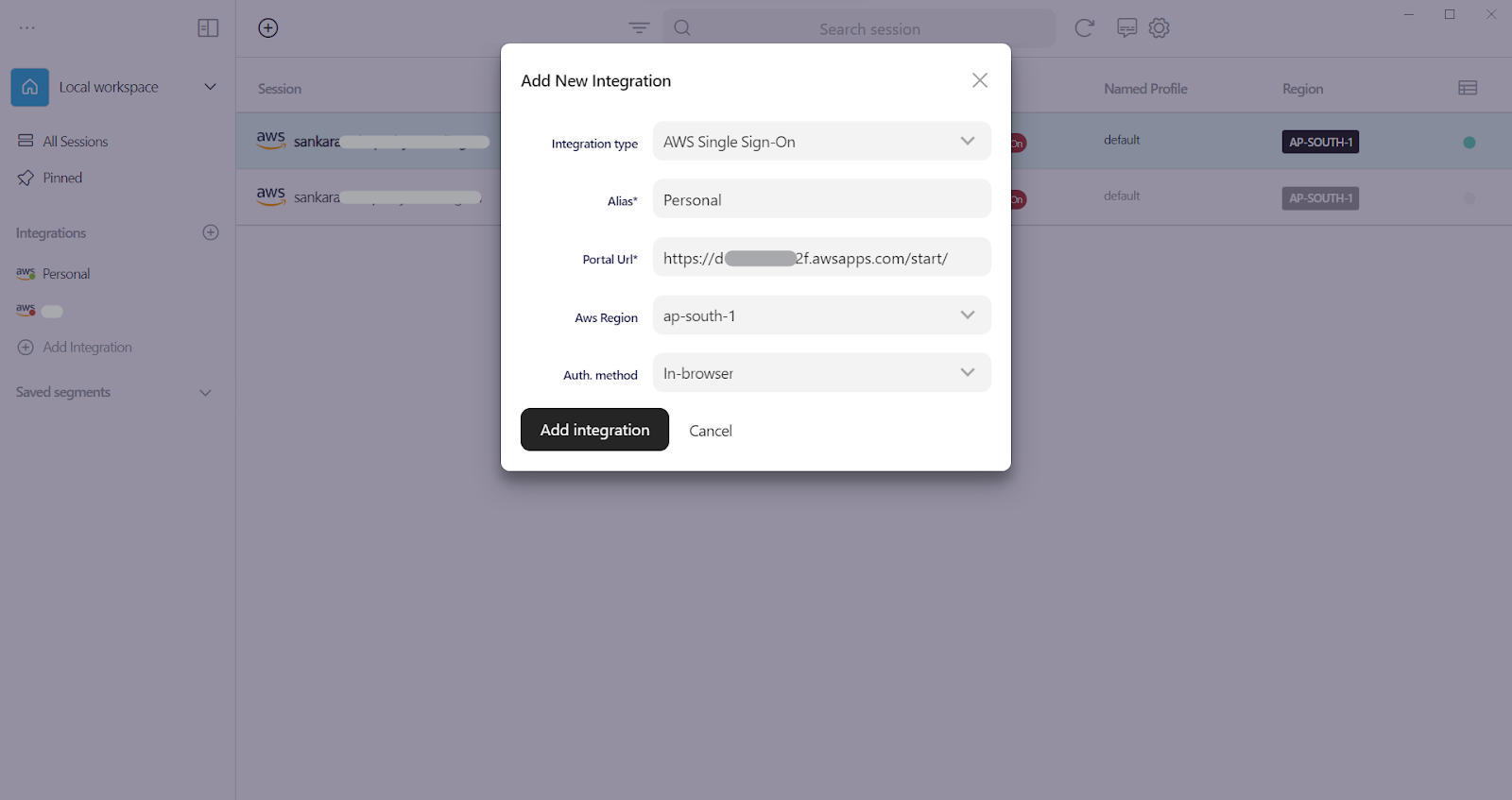
Task: Close the Add New Integration dialog
Action: pos(980,80)
